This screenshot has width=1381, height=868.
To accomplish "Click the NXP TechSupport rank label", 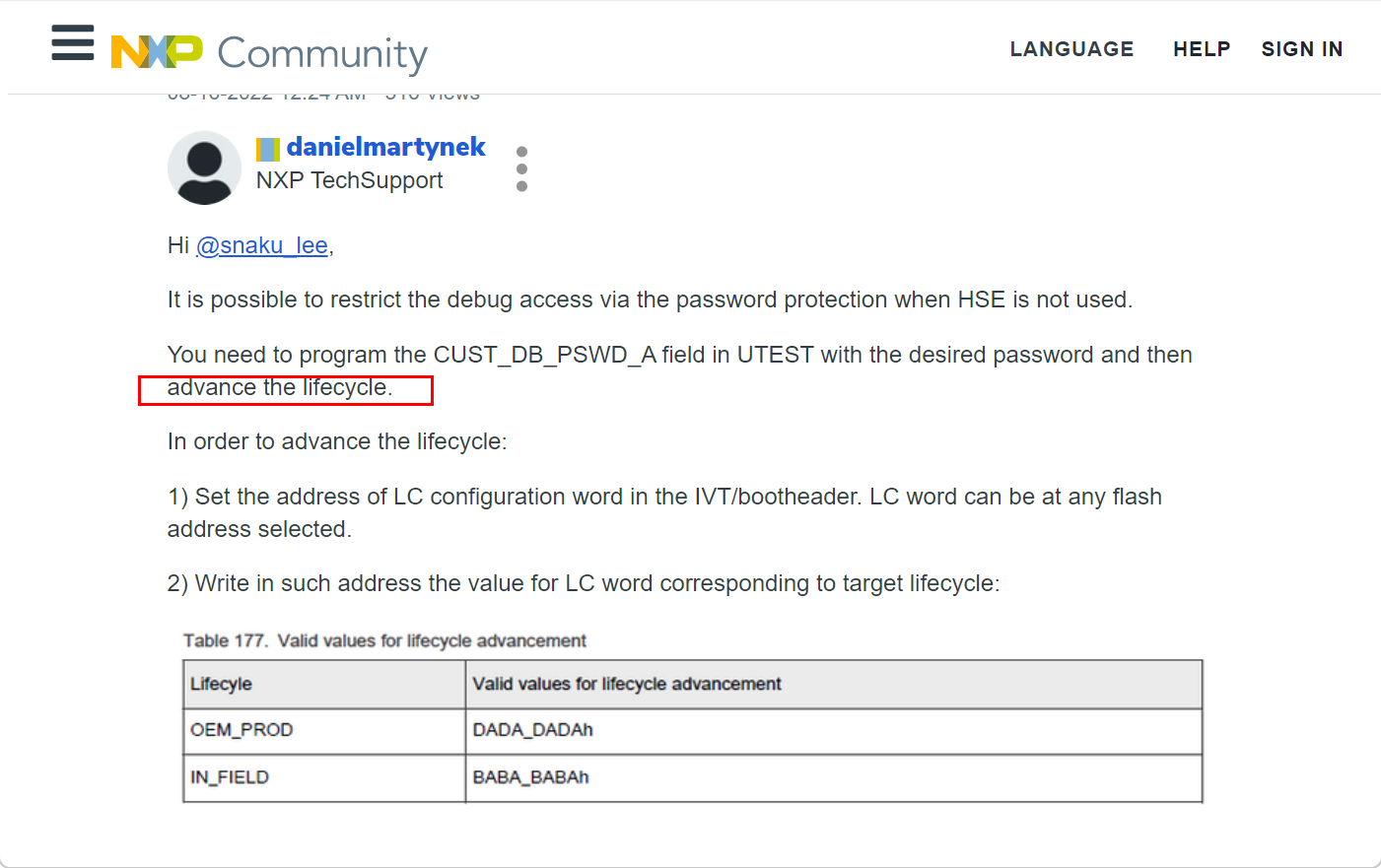I will 349,180.
